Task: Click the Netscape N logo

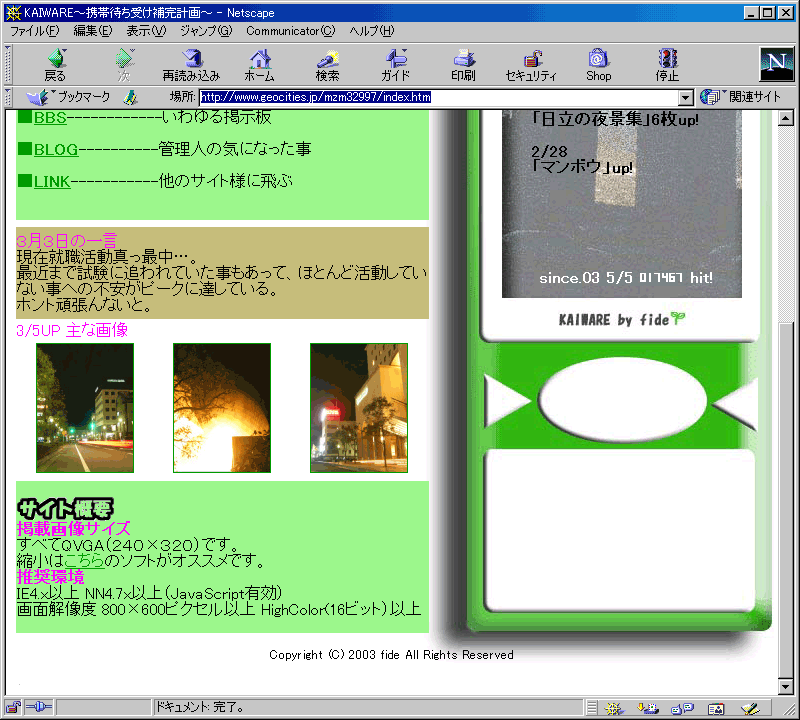Action: coord(777,64)
